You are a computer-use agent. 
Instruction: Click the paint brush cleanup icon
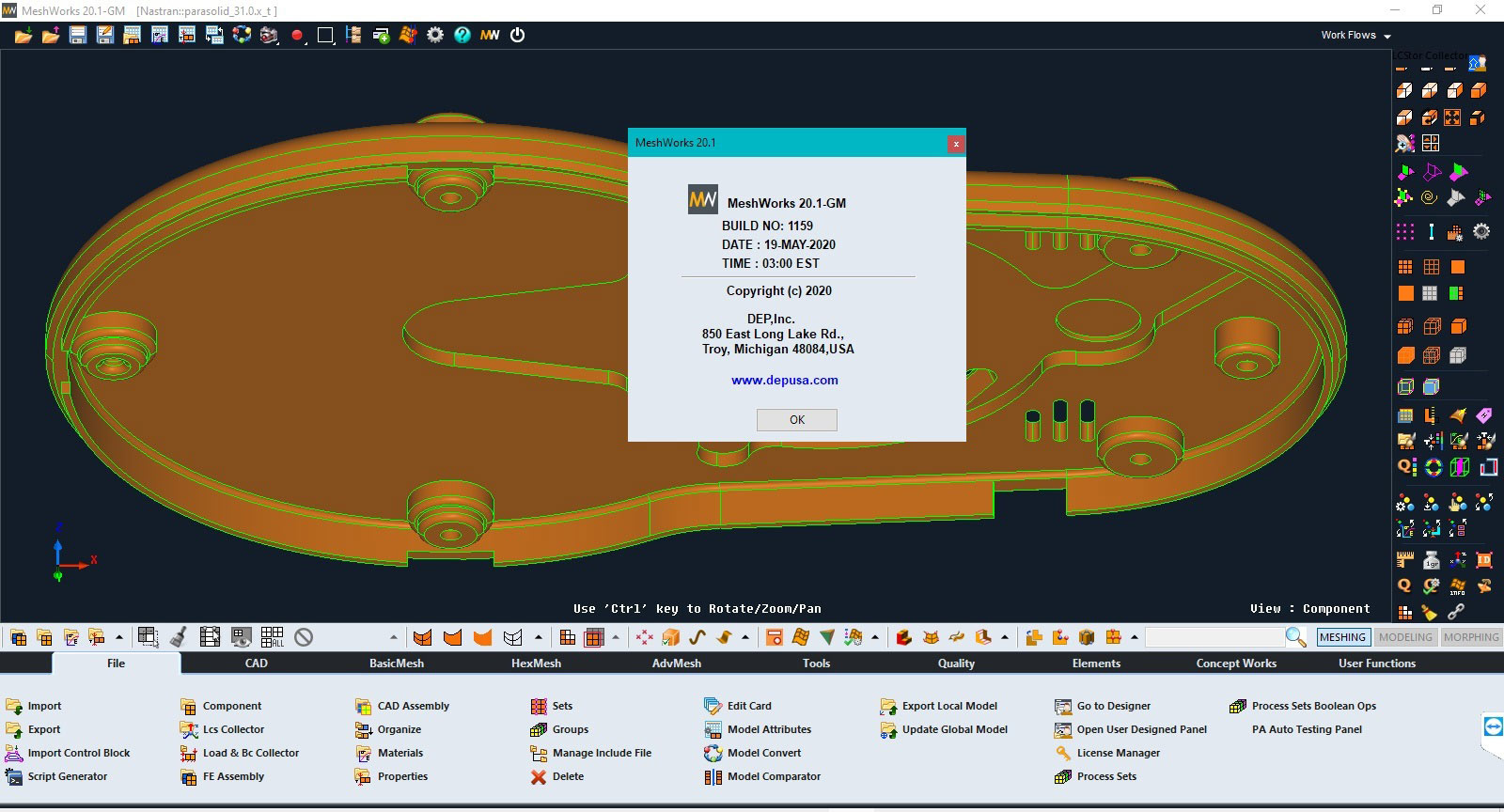178,637
